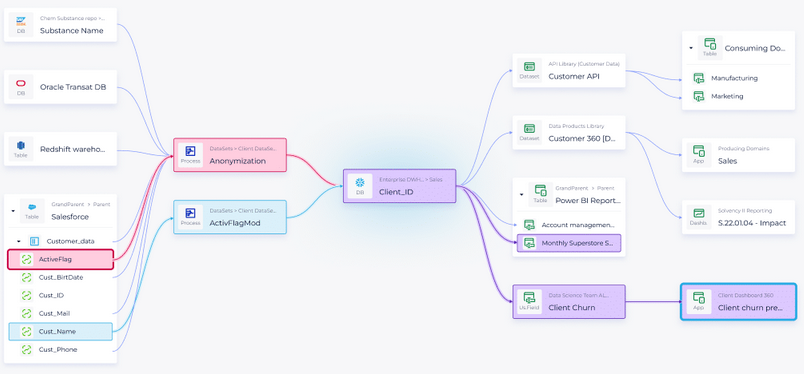This screenshot has height=374, width=804.
Task: Click the Oracle DB icon
Action: click(x=21, y=84)
